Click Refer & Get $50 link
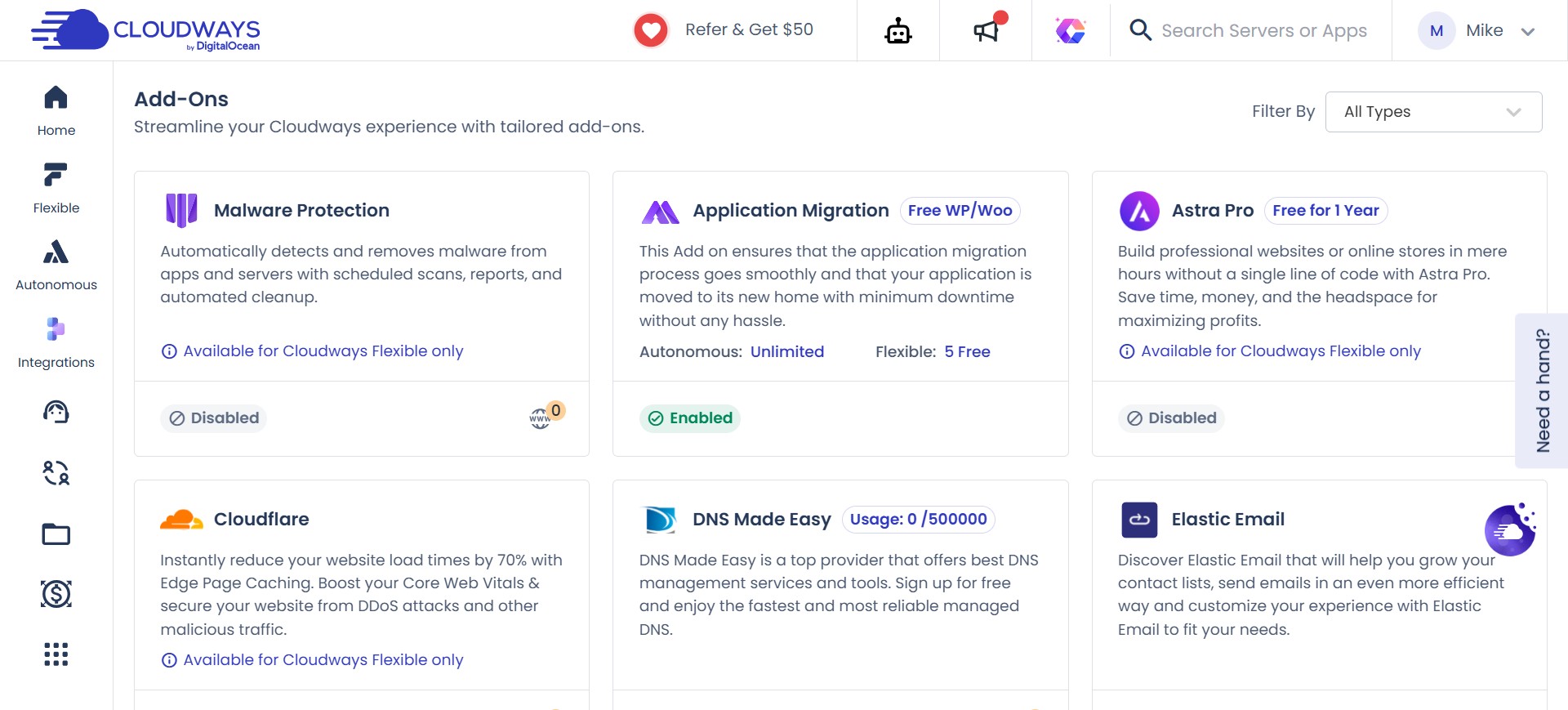The width and height of the screenshot is (1568, 710). (x=749, y=29)
